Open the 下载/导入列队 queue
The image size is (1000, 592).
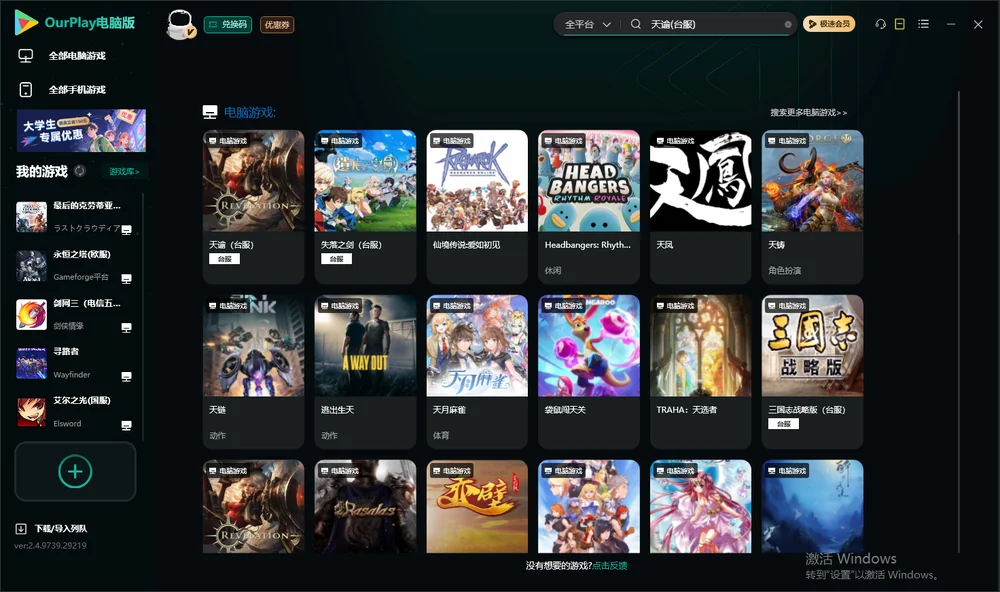[x=61, y=529]
